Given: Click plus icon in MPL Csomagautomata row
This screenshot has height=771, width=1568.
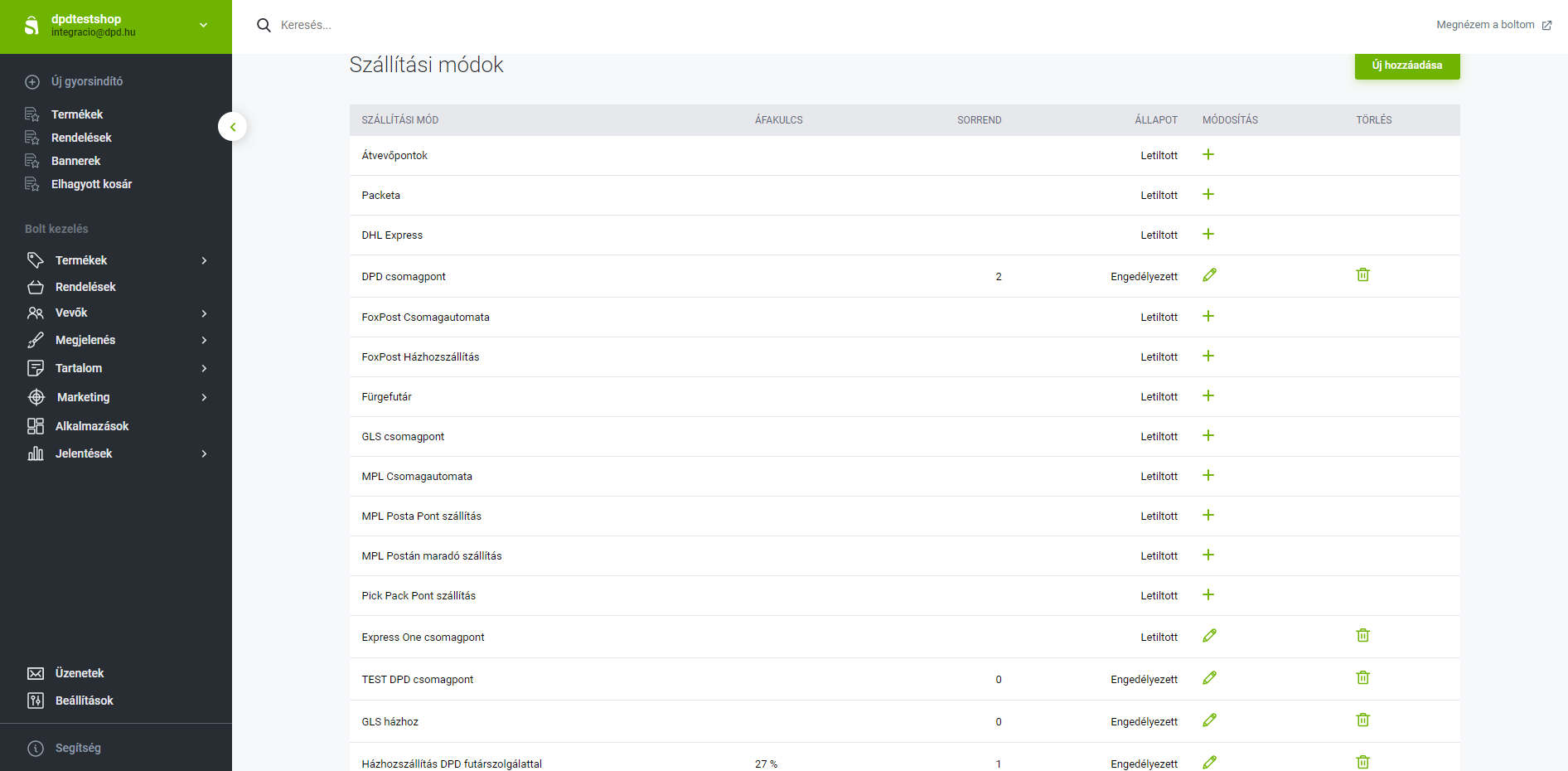Looking at the screenshot, I should point(1208,475).
